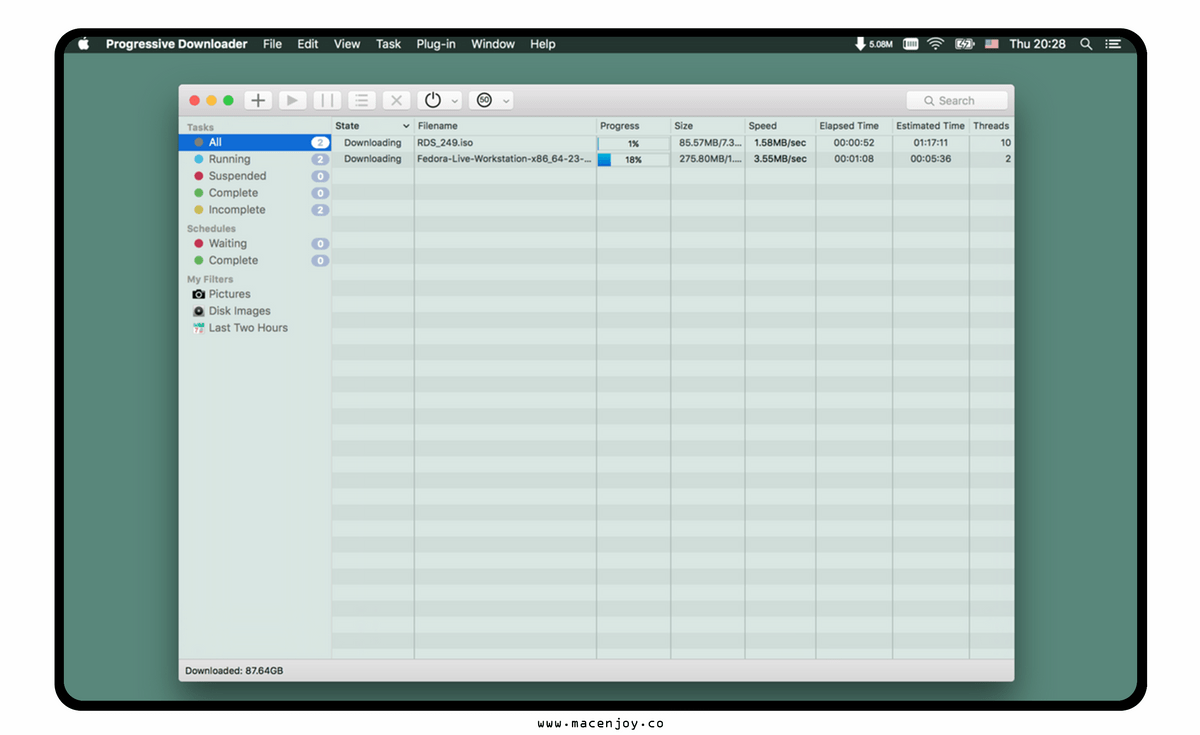Click the 1% progress bar for RDS_249.iso
Viewport: 1200px width, 735px height.
point(634,144)
